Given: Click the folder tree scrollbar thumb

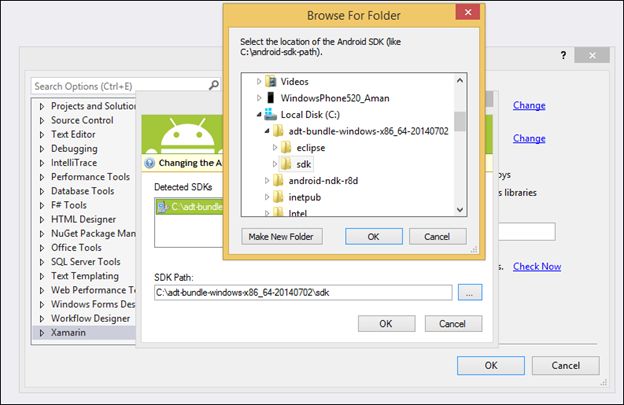Looking at the screenshot, I should point(460,121).
